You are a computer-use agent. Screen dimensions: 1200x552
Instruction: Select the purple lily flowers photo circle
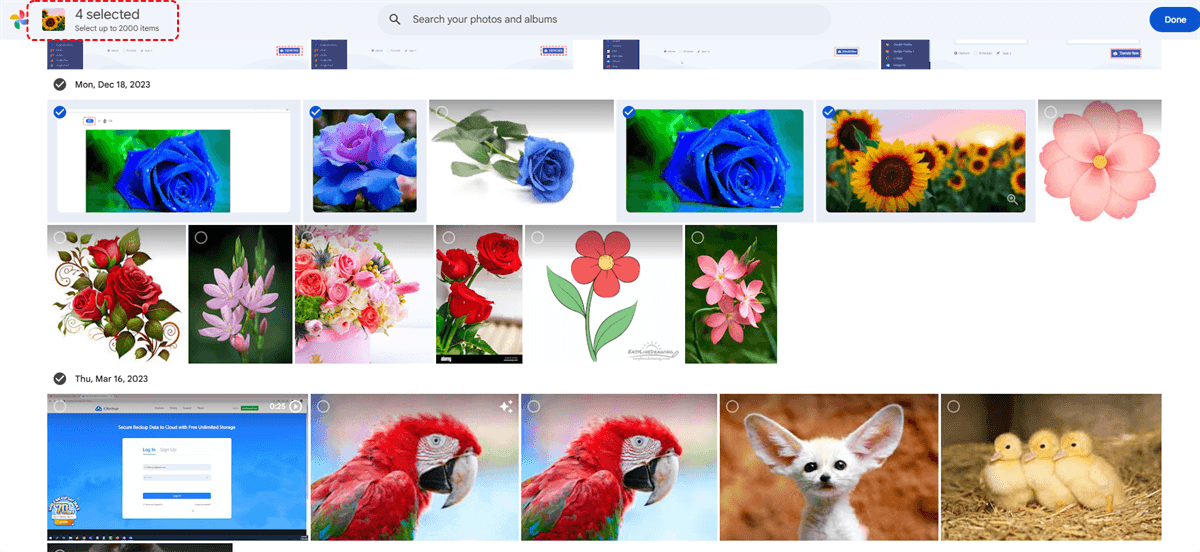(201, 237)
